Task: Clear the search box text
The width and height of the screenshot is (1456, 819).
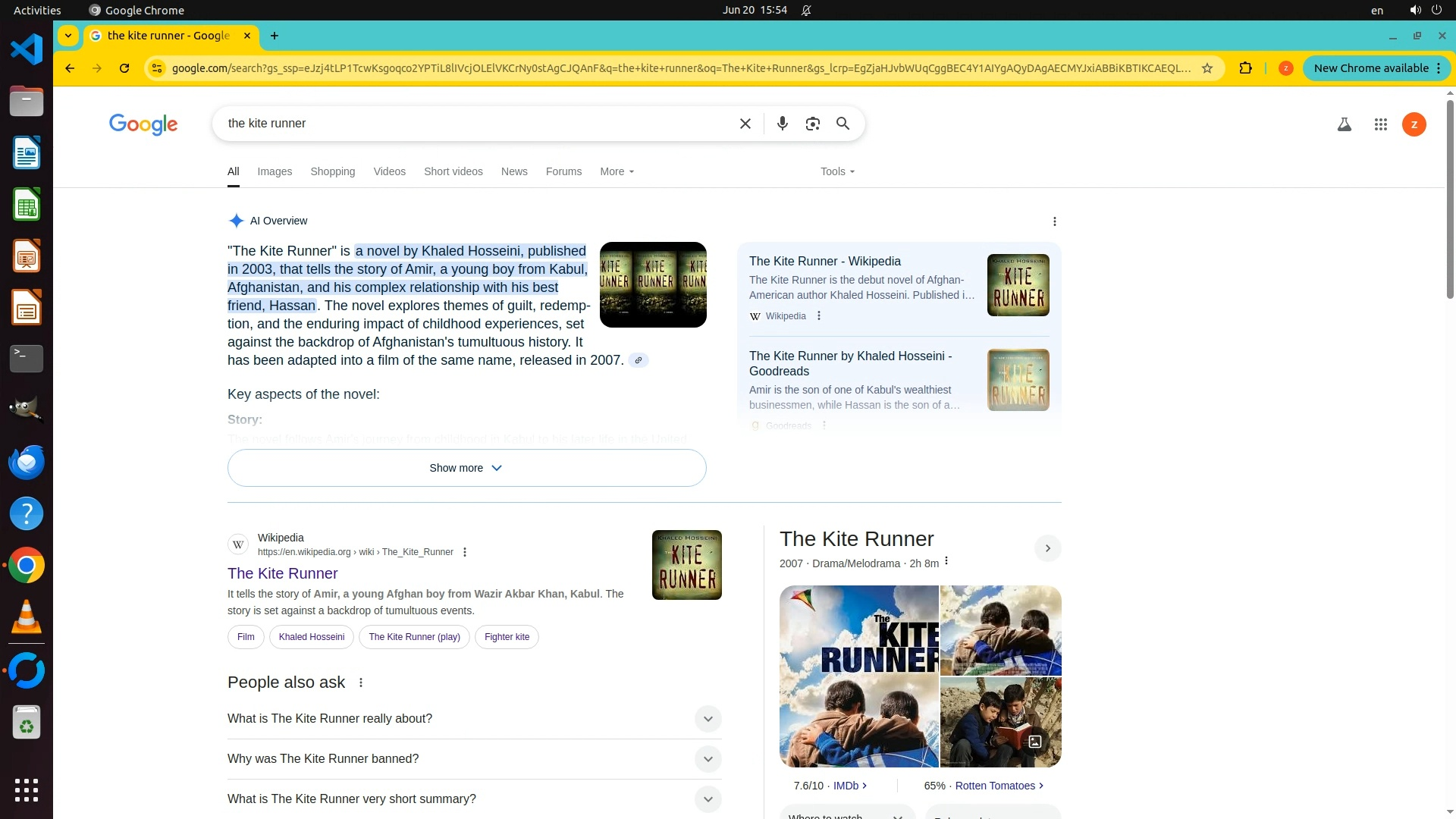Action: click(x=745, y=124)
